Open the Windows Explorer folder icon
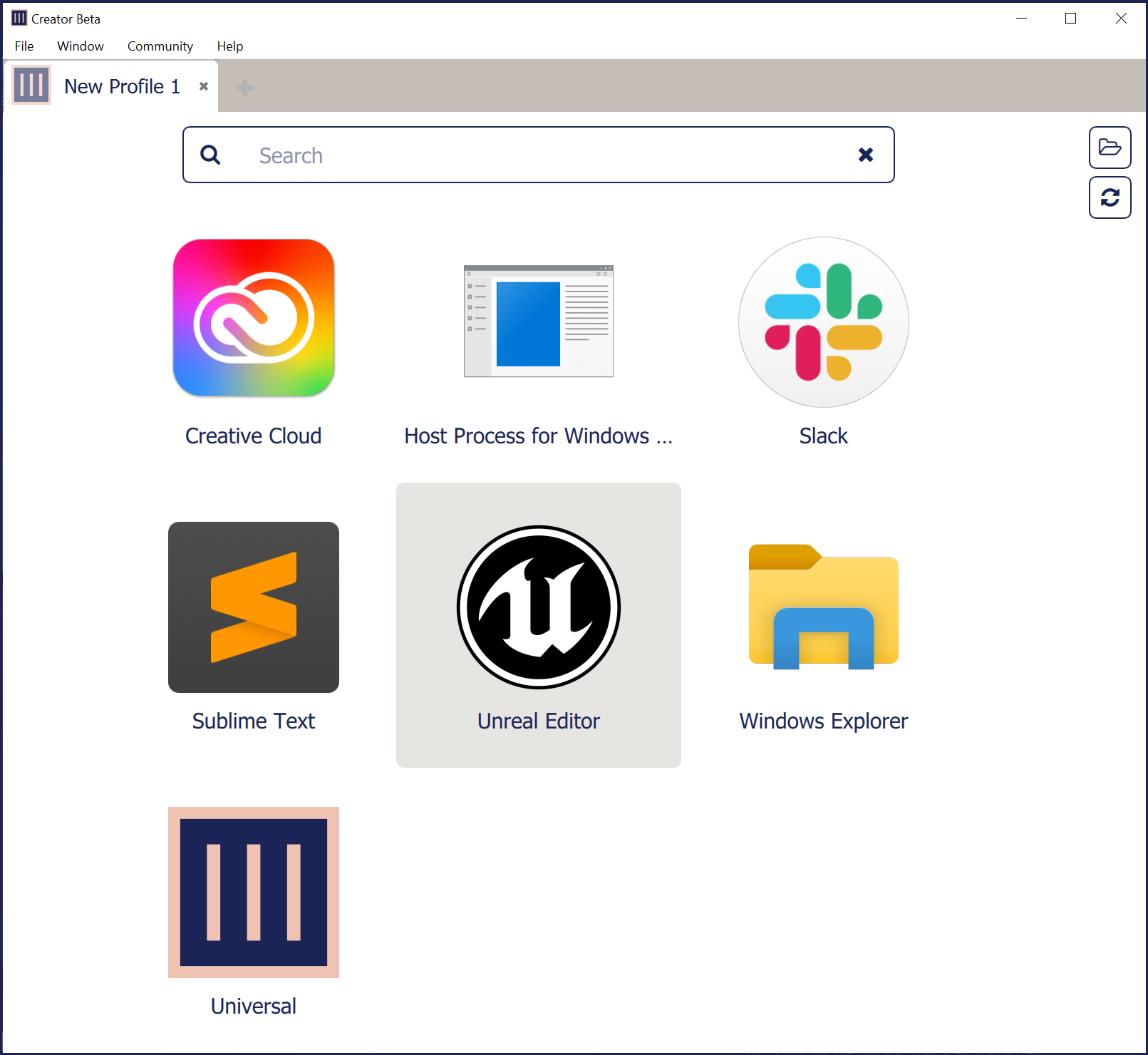The height and width of the screenshot is (1055, 1148). point(824,607)
